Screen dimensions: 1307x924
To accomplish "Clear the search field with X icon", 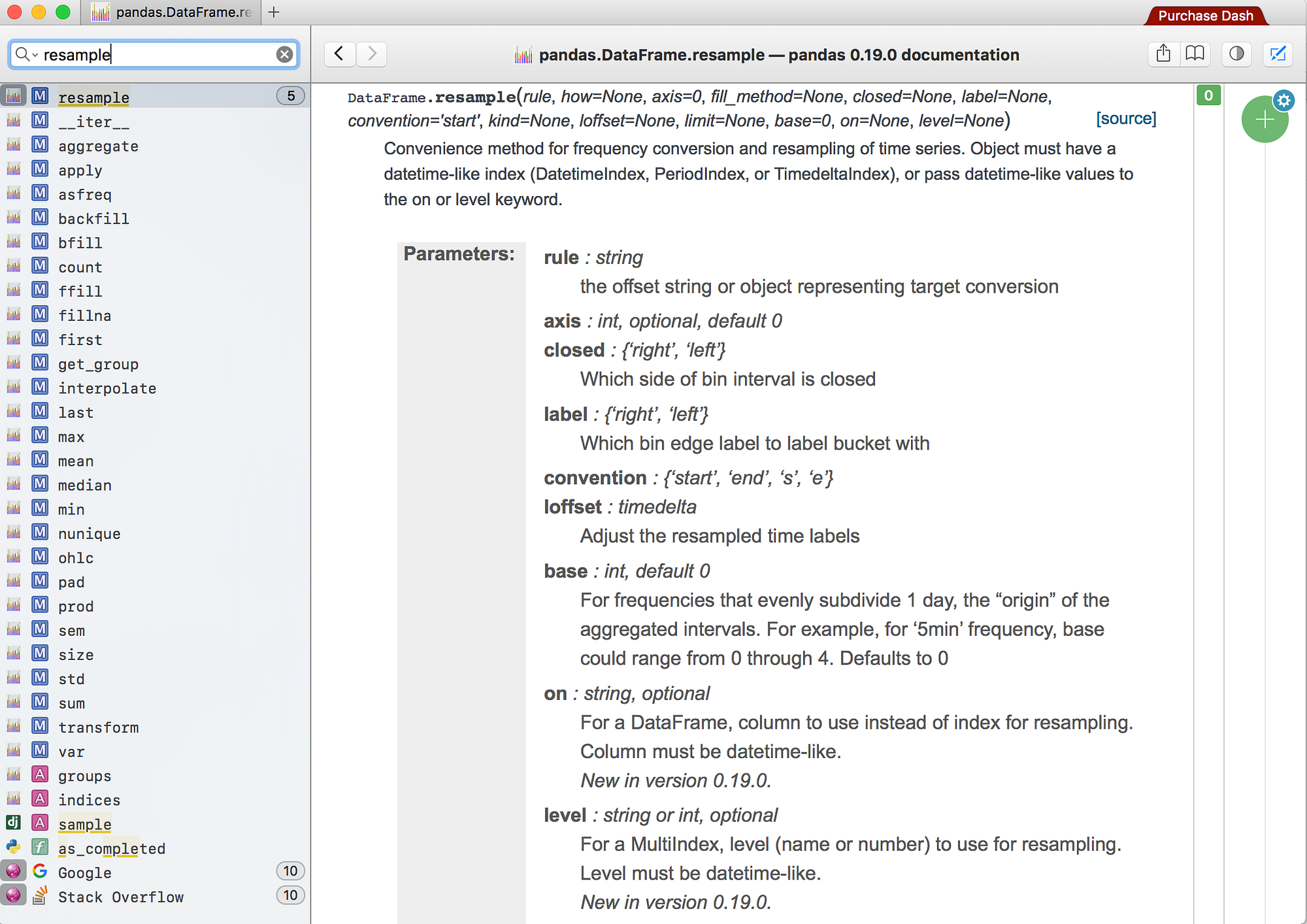I will point(284,54).
